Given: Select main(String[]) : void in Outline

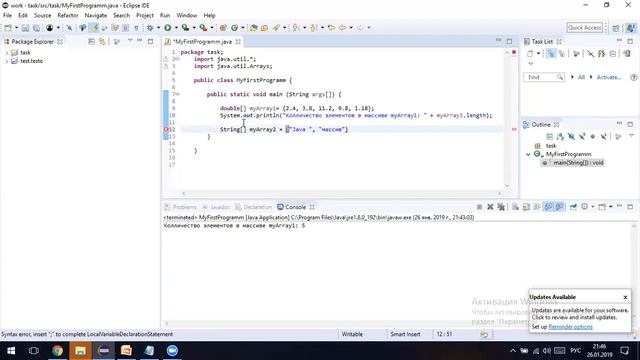Looking at the screenshot, I should pos(578,163).
